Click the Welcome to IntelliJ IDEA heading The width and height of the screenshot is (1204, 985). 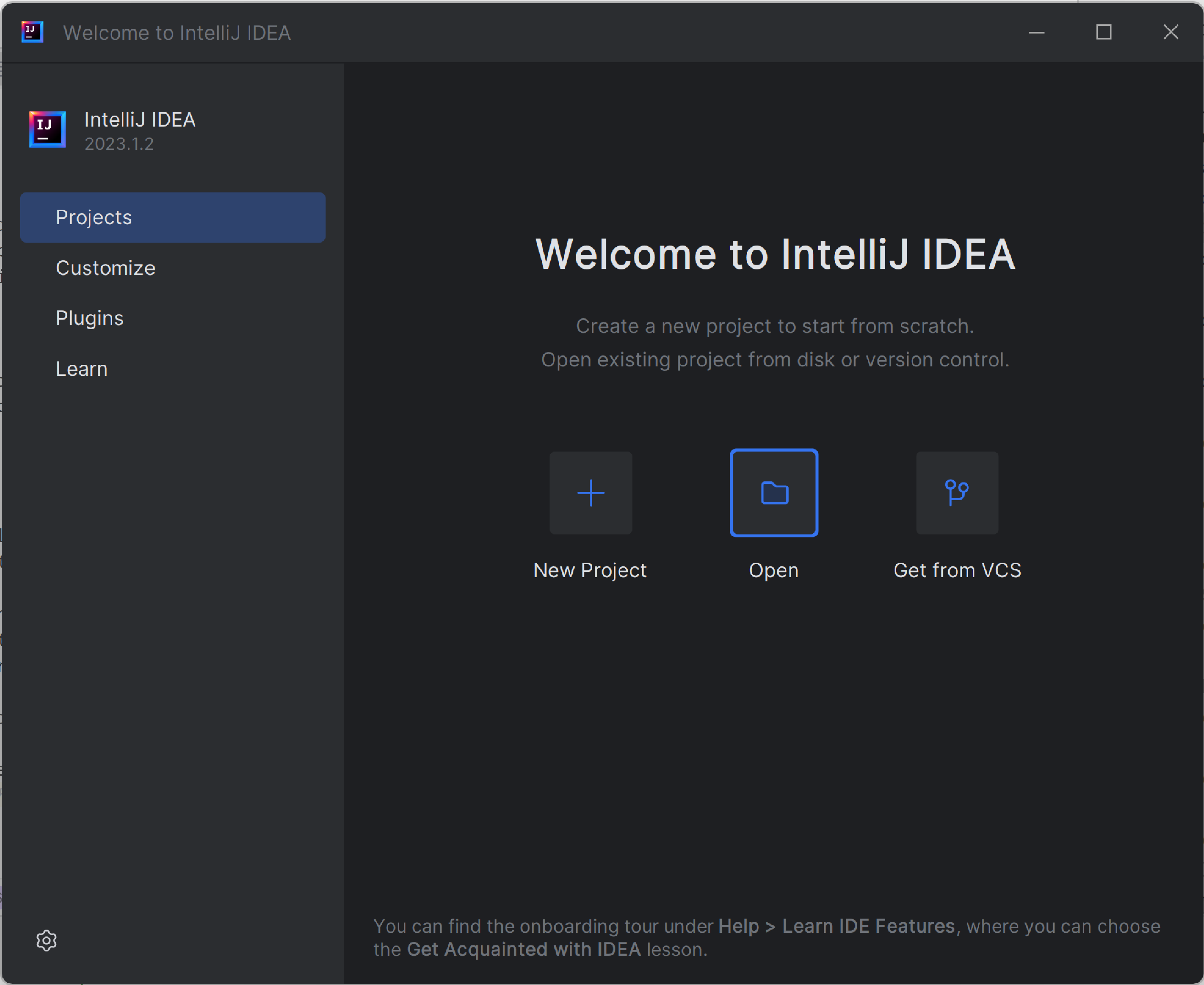pyautogui.click(x=775, y=254)
